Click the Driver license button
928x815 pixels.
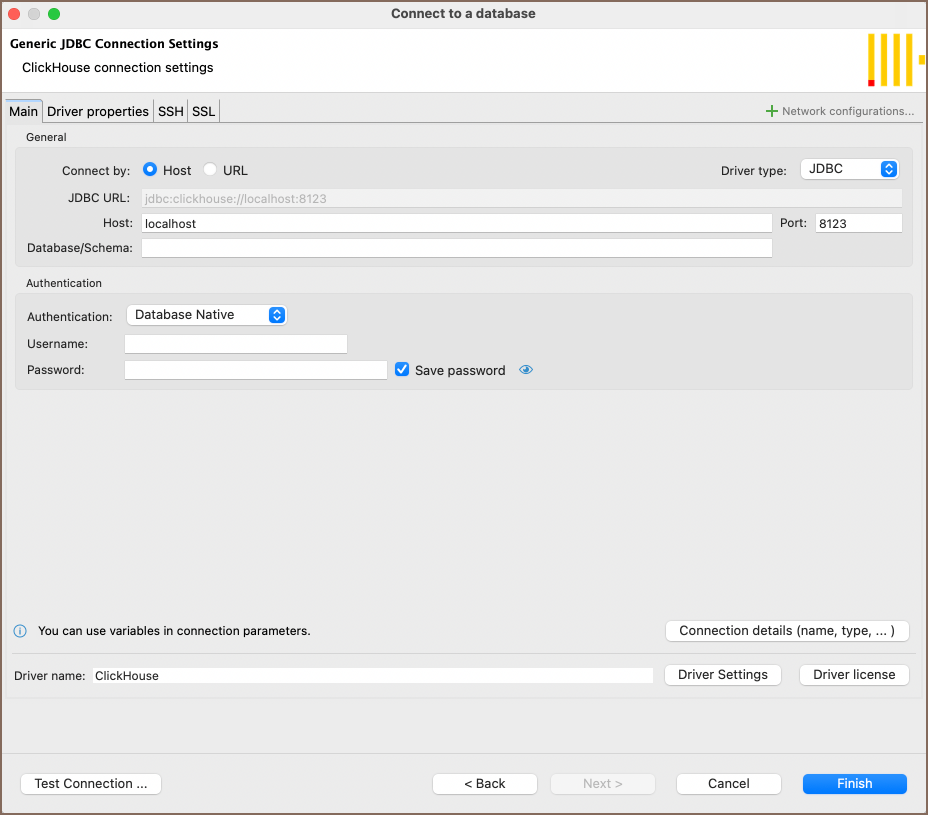click(x=854, y=675)
